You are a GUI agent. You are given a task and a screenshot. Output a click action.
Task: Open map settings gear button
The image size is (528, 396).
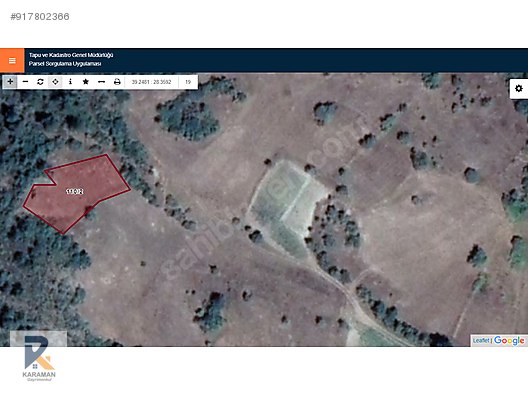519,89
